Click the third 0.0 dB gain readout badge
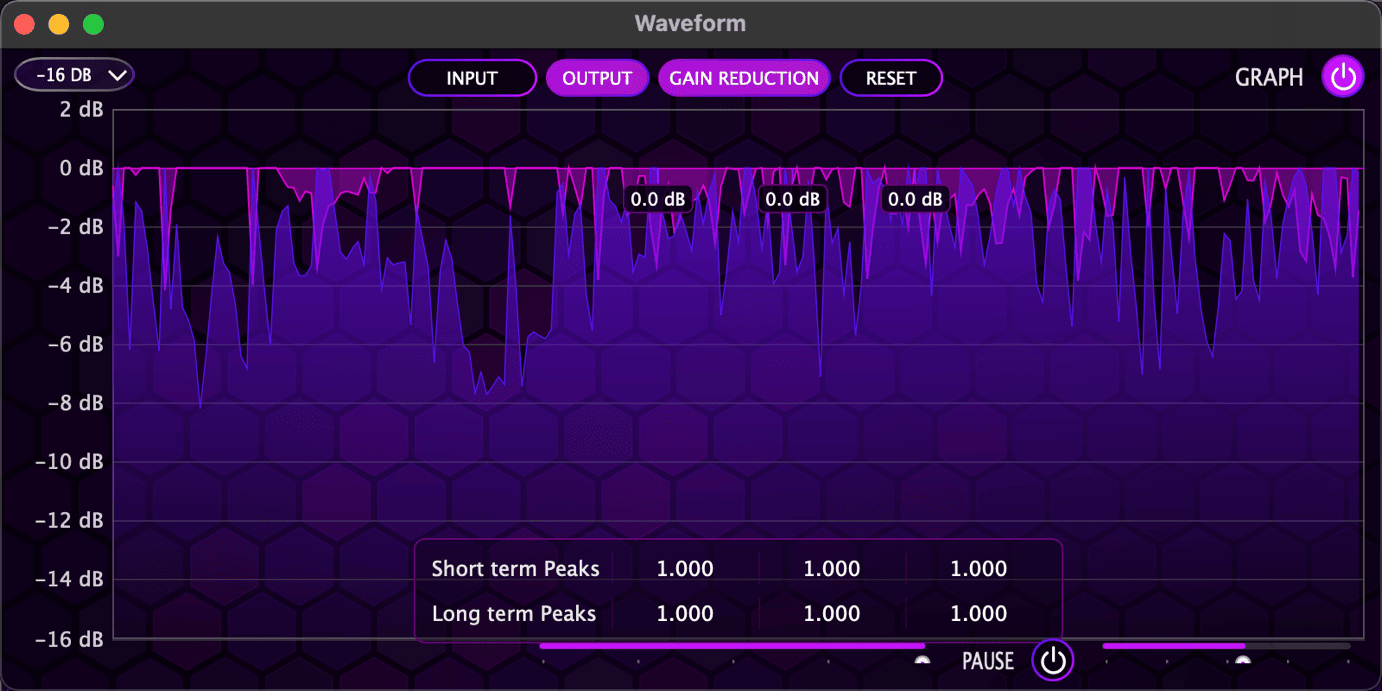Screen dimensions: 1382x691 click(x=915, y=199)
